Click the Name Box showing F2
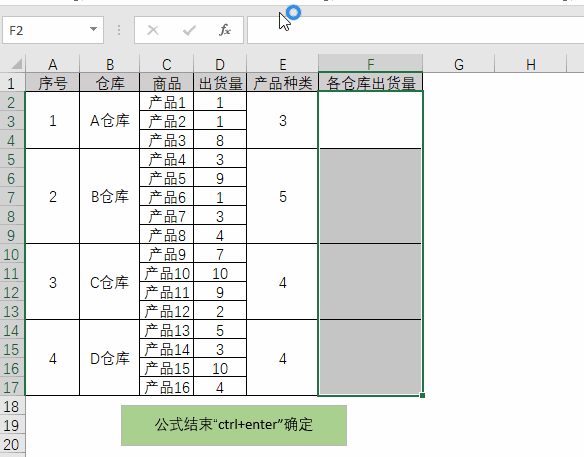This screenshot has width=584, height=457. 53,30
